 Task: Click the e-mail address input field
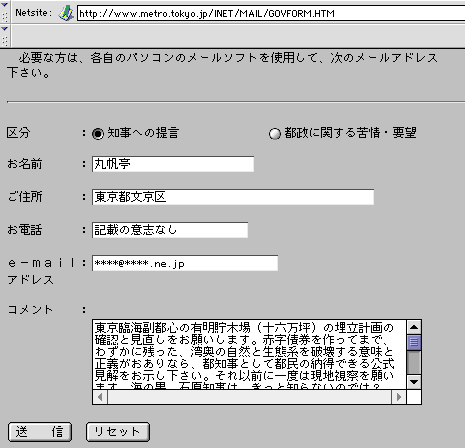185,263
